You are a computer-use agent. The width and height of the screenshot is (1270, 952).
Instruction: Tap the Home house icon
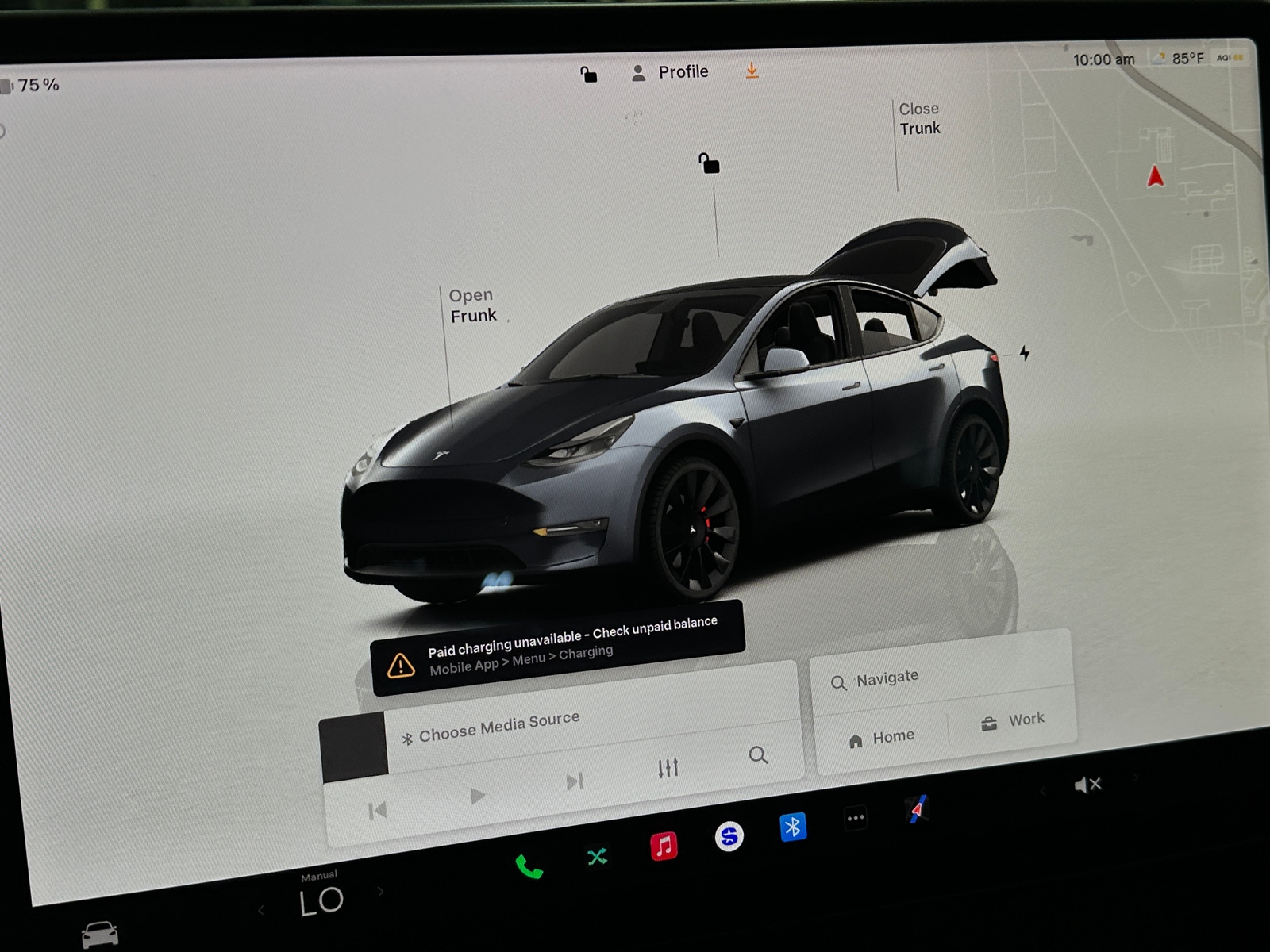pos(855,741)
